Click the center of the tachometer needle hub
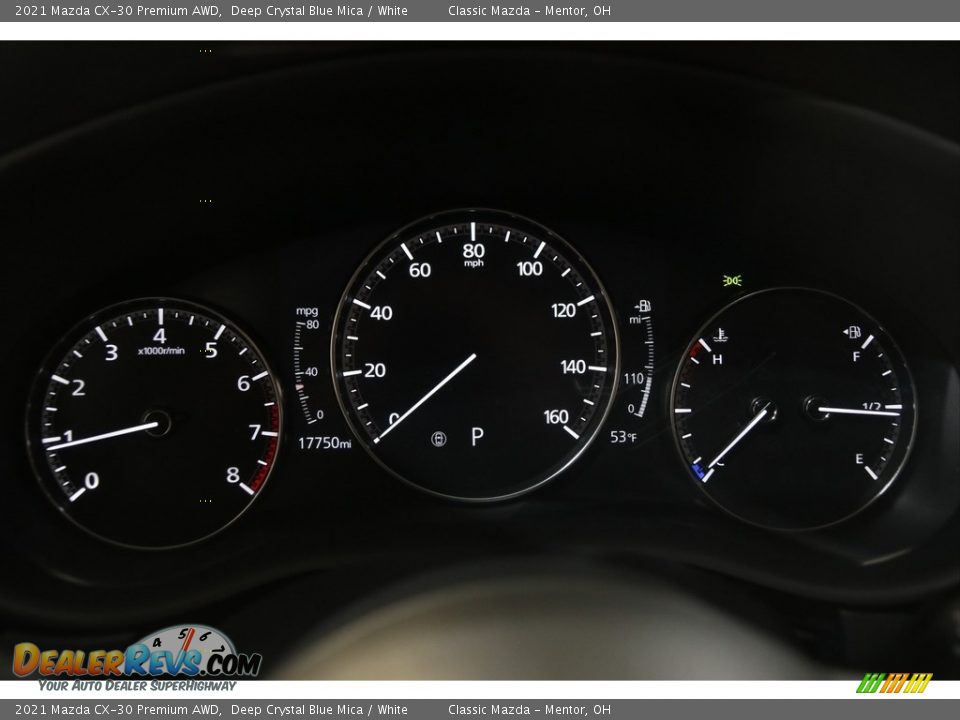 (157, 423)
